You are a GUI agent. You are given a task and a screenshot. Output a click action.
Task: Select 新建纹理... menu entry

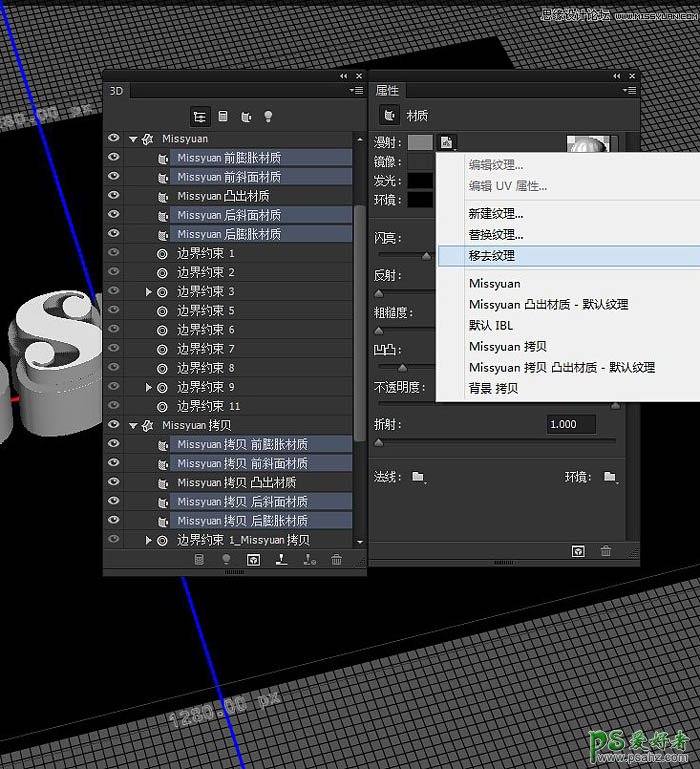click(x=496, y=214)
